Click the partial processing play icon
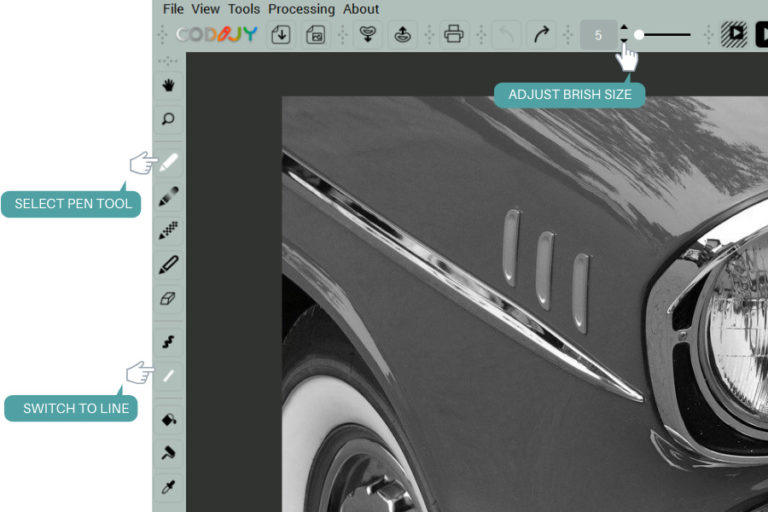The width and height of the screenshot is (768, 512). [734, 34]
